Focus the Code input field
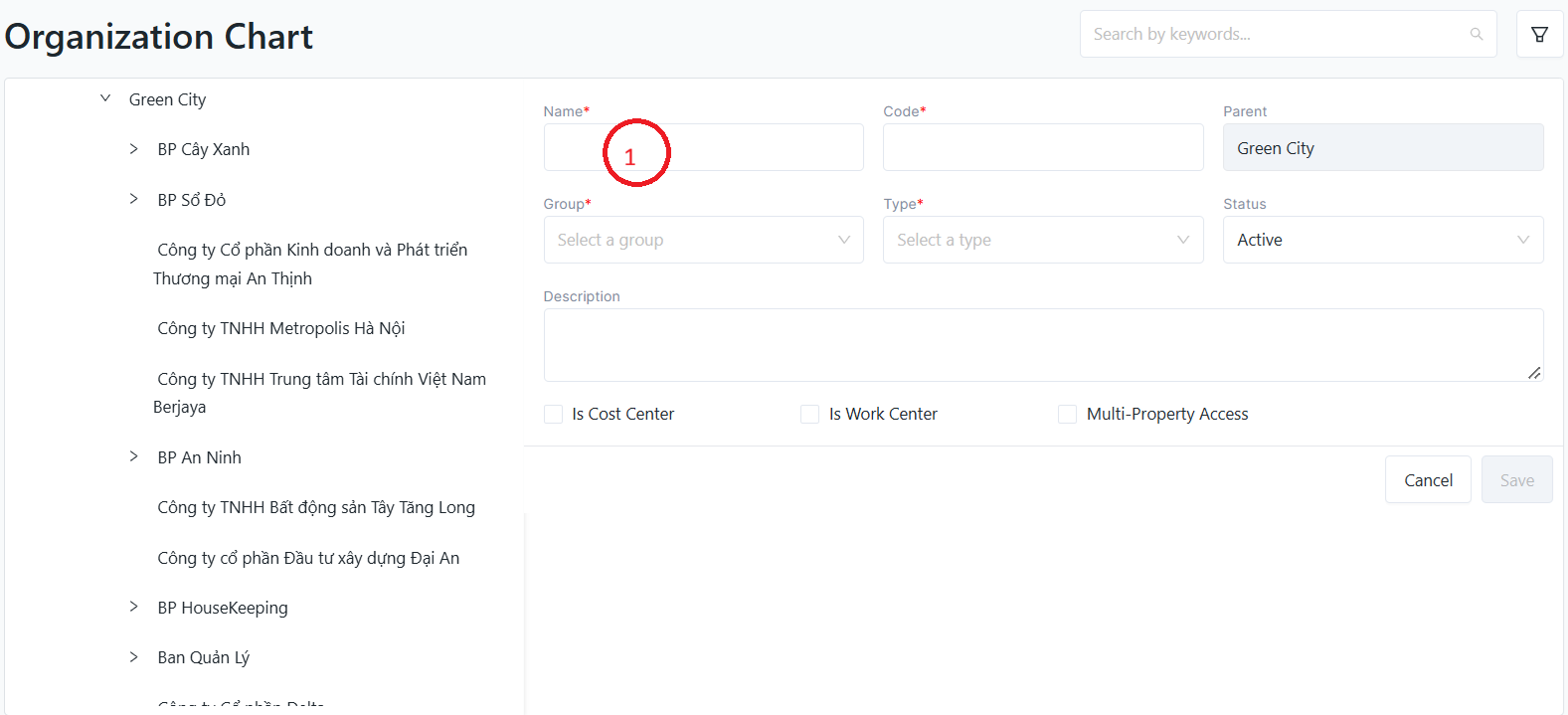The height and width of the screenshot is (715, 1568). tap(1043, 147)
